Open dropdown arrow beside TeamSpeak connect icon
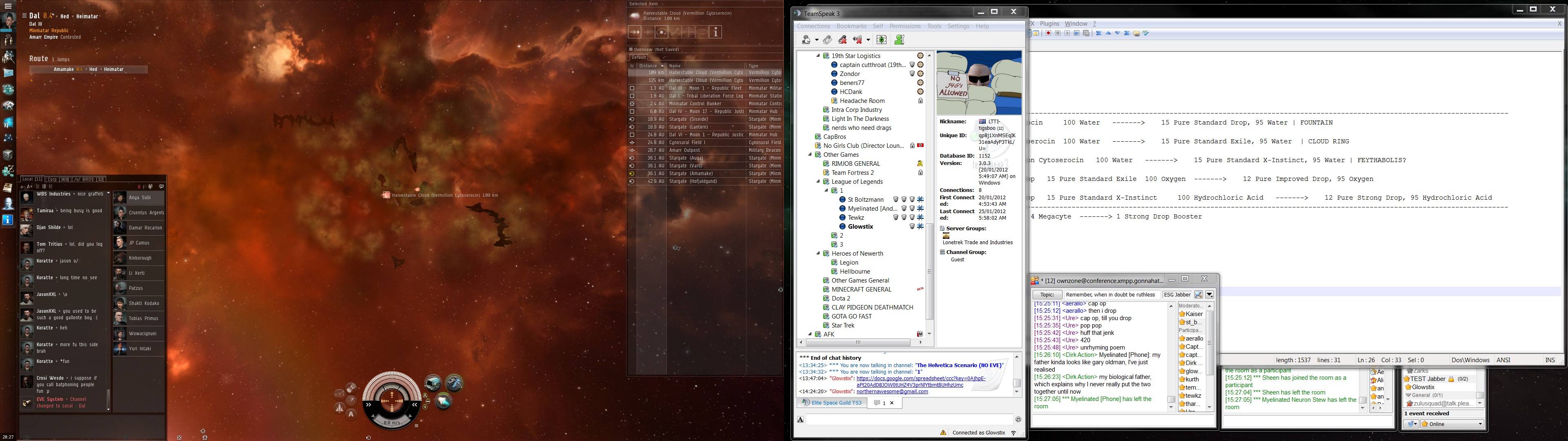The width and height of the screenshot is (1568, 441). tap(816, 40)
